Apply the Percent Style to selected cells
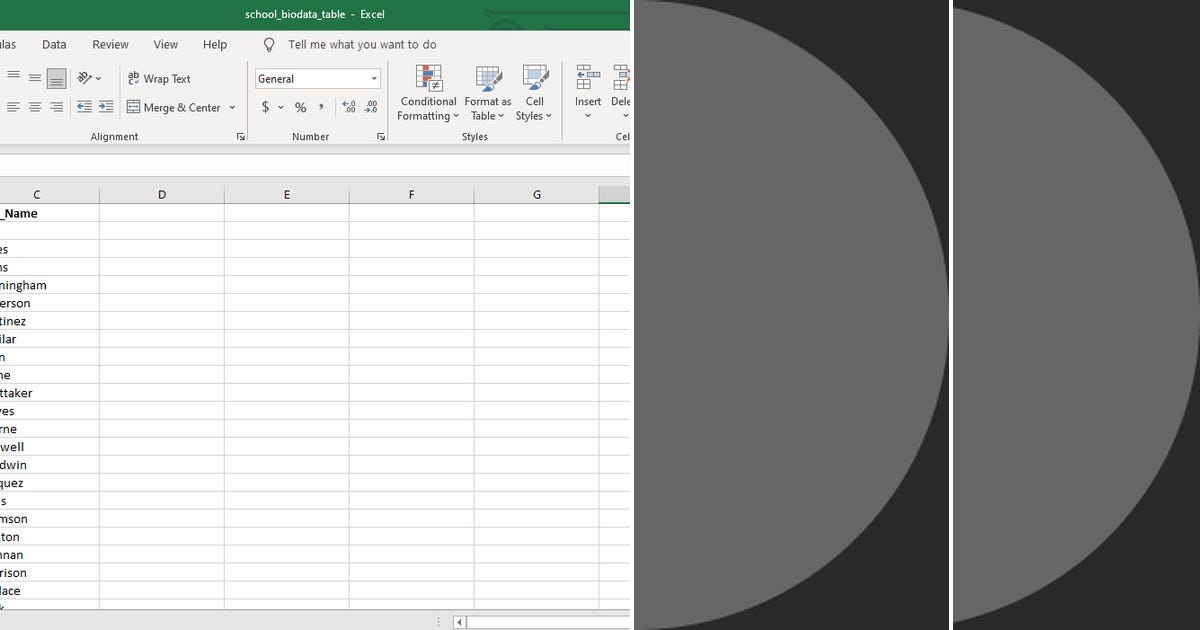The height and width of the screenshot is (630, 1200). click(x=300, y=107)
